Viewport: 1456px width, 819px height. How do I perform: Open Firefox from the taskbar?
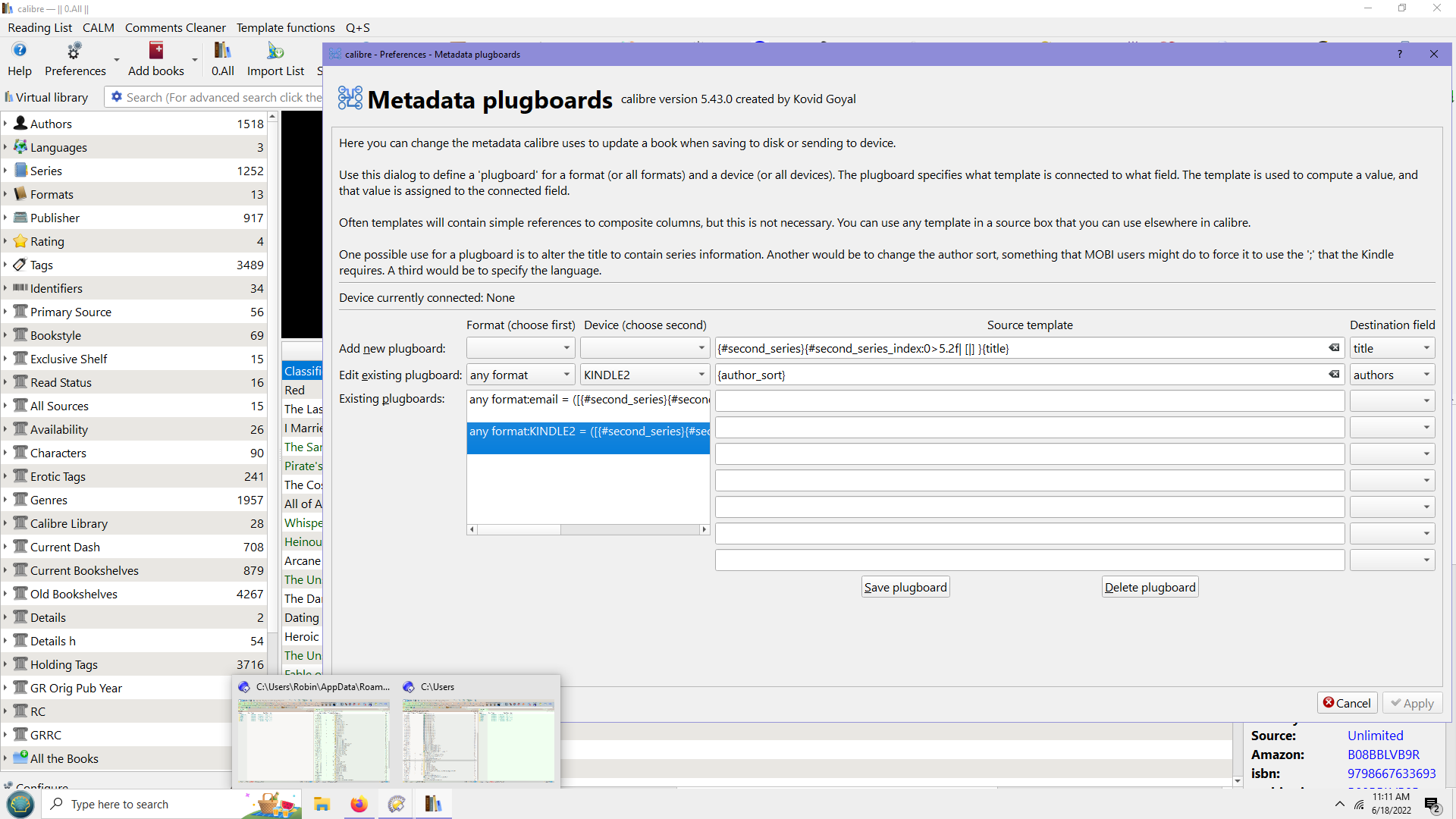pos(359,804)
